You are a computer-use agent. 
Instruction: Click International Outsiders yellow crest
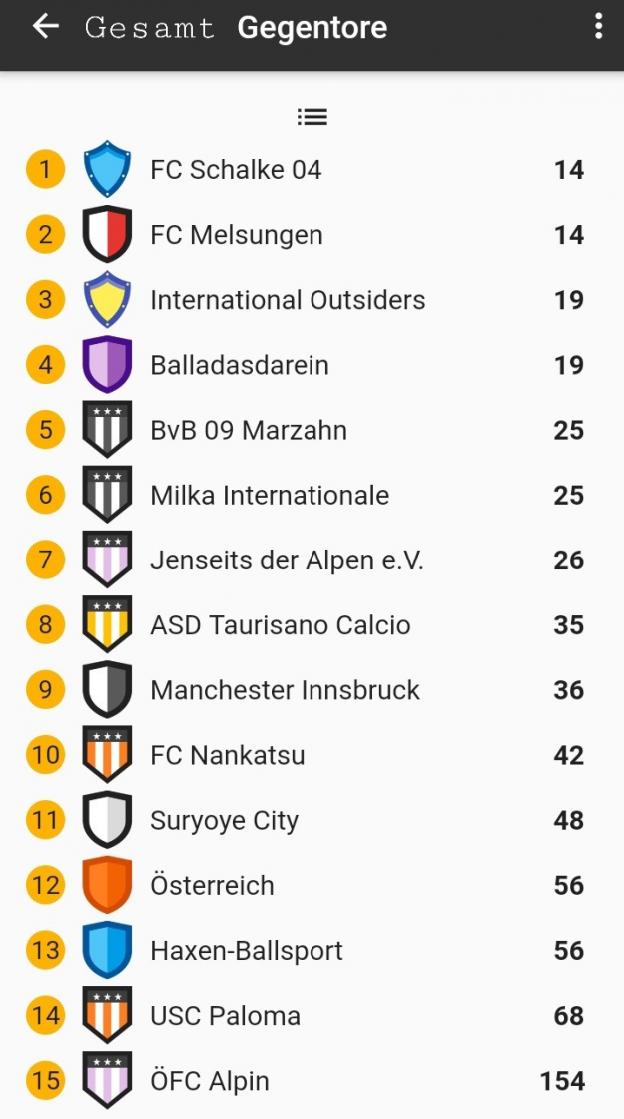tap(107, 299)
